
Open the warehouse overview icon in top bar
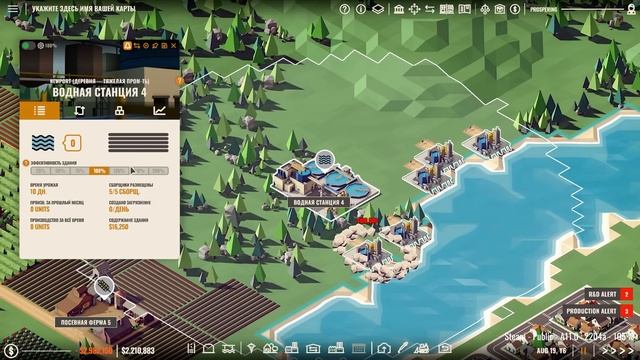(500, 9)
